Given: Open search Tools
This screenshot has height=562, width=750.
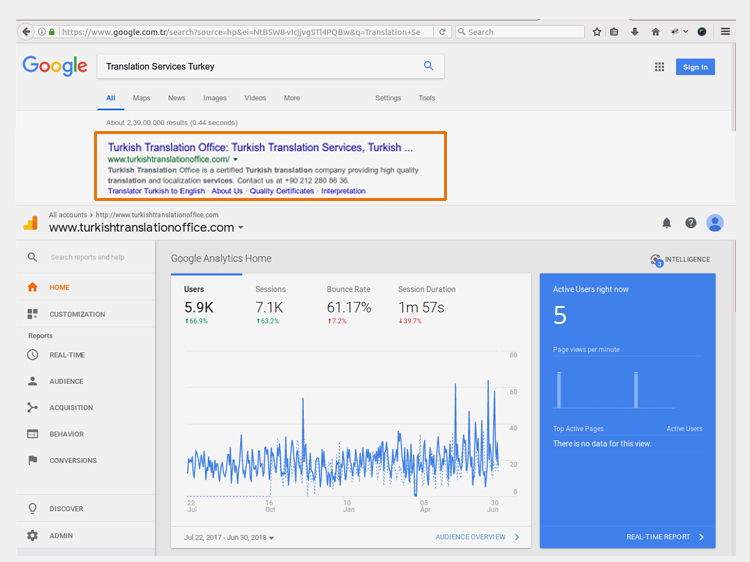Looking at the screenshot, I should click(427, 98).
